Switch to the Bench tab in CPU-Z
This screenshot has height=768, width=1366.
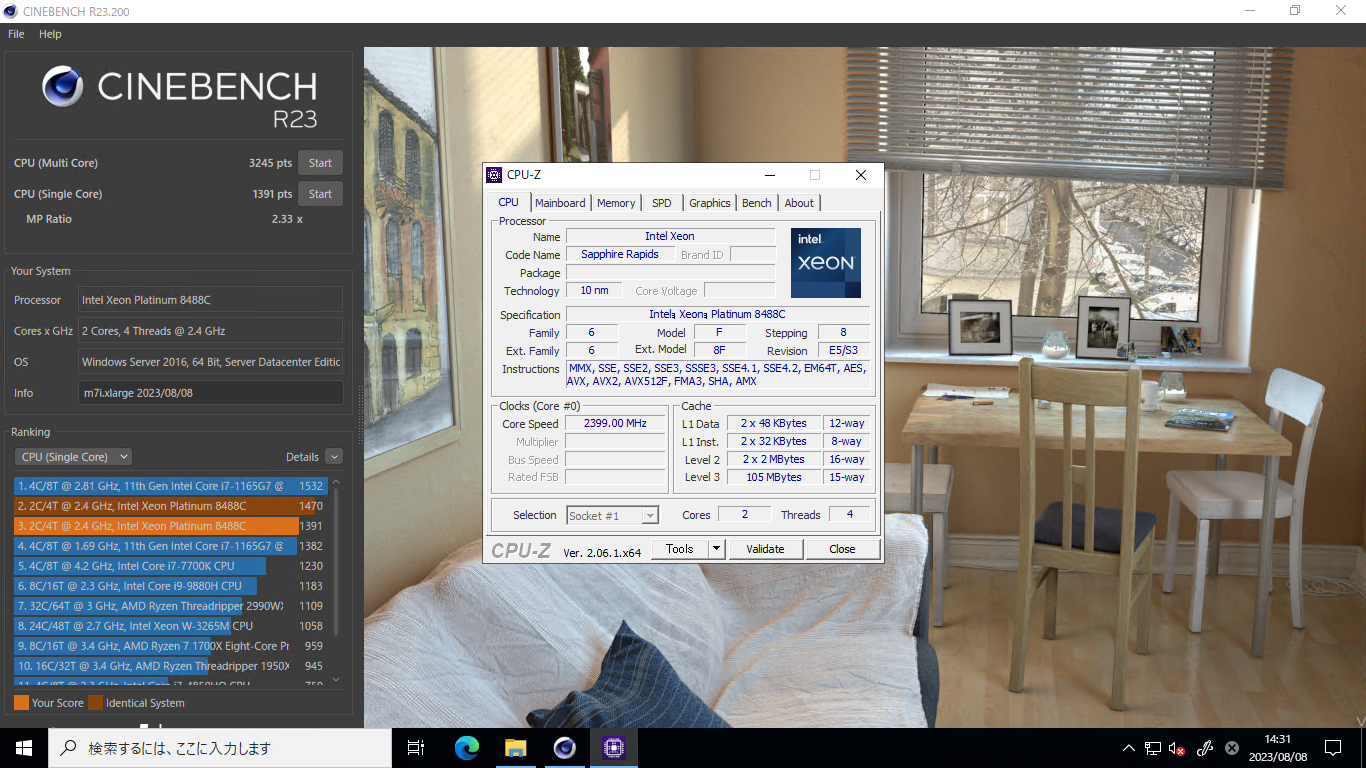click(x=757, y=203)
